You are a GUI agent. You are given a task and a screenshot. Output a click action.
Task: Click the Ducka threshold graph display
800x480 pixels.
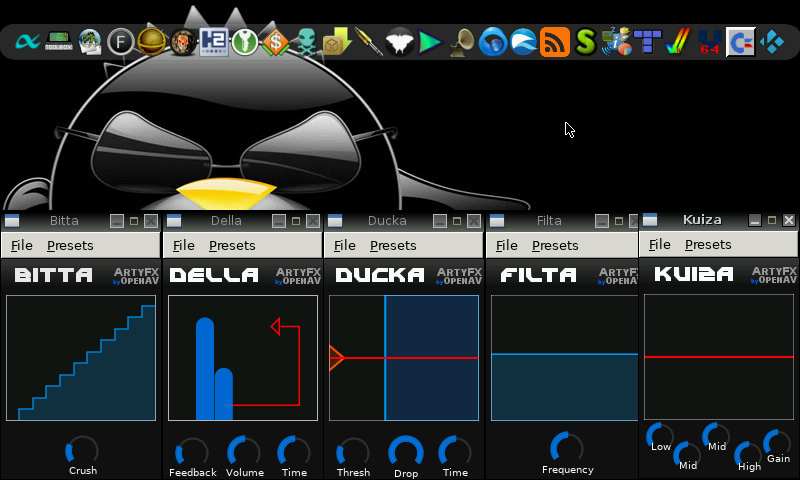tap(404, 358)
